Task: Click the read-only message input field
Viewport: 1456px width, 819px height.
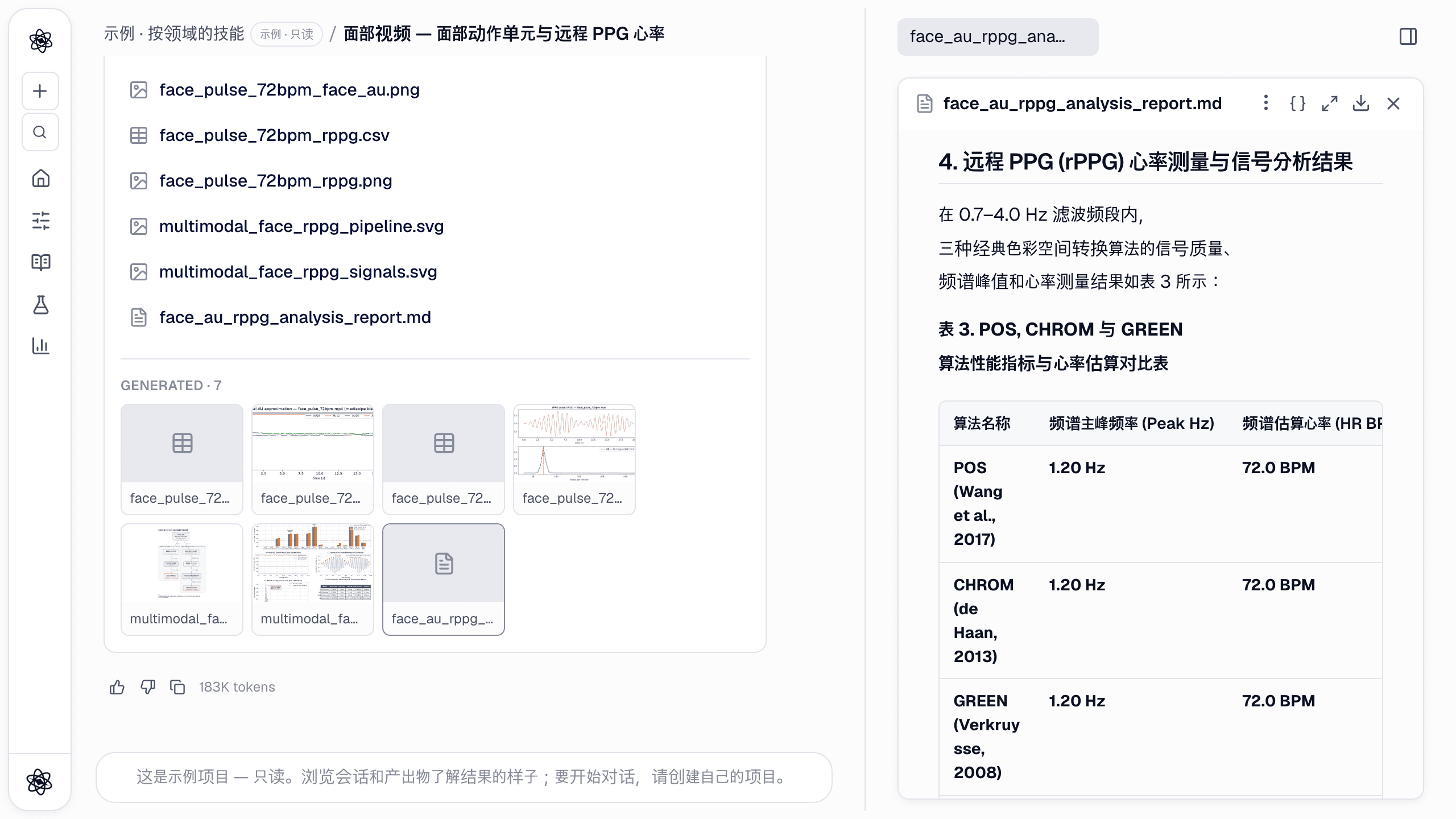Action: point(464,777)
